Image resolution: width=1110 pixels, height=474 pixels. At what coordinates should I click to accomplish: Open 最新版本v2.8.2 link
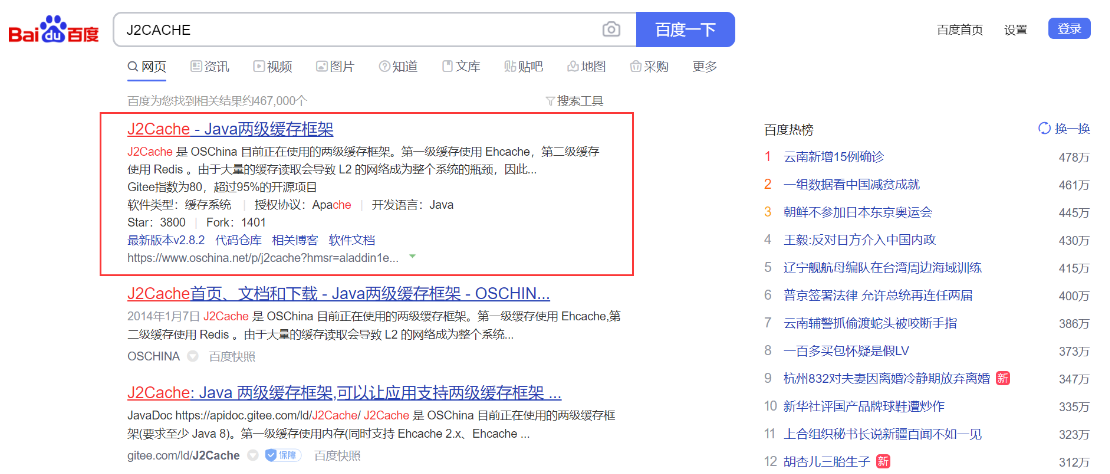tap(166, 240)
